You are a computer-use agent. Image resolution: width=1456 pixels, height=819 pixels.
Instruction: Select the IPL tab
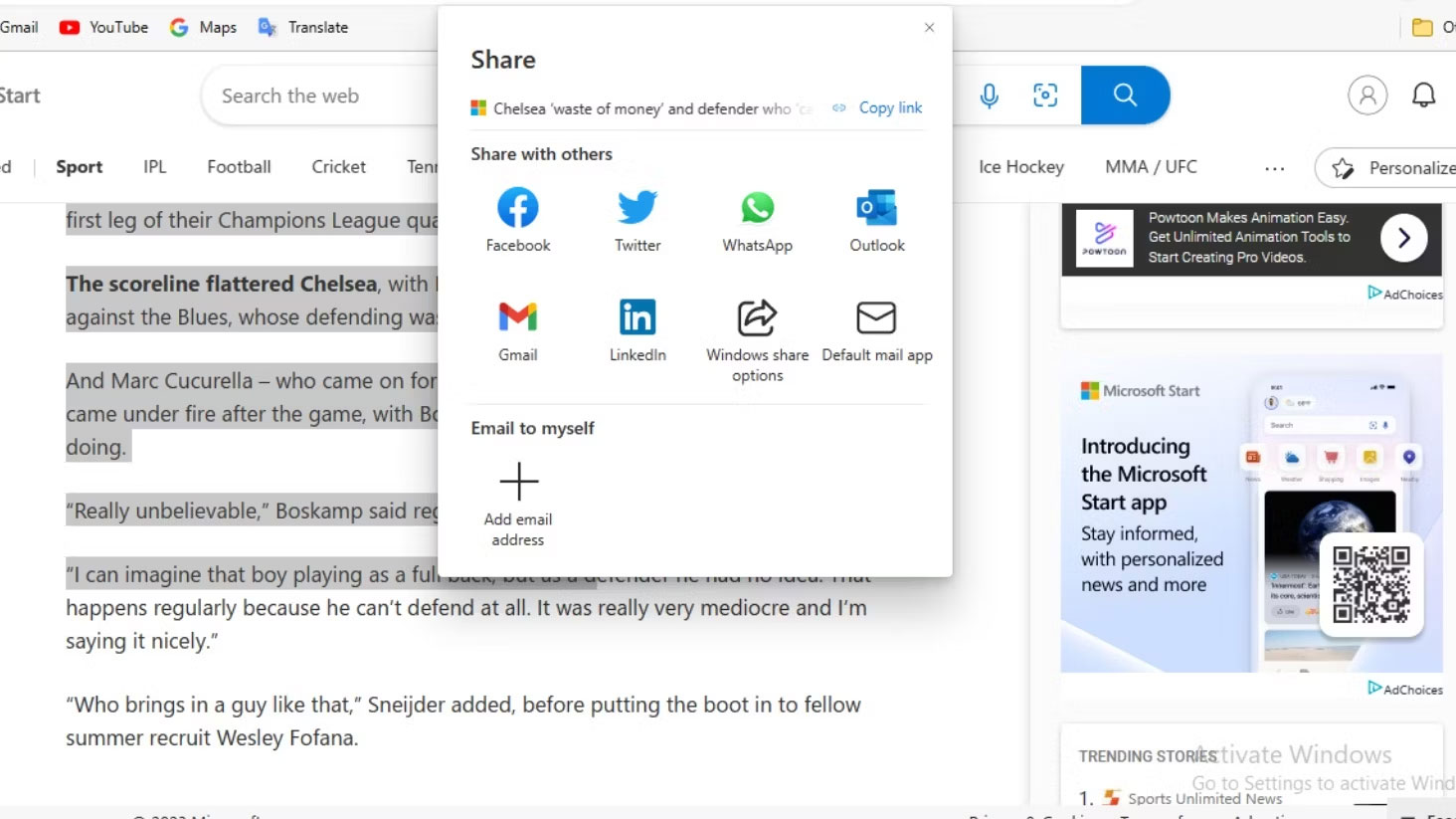154,167
